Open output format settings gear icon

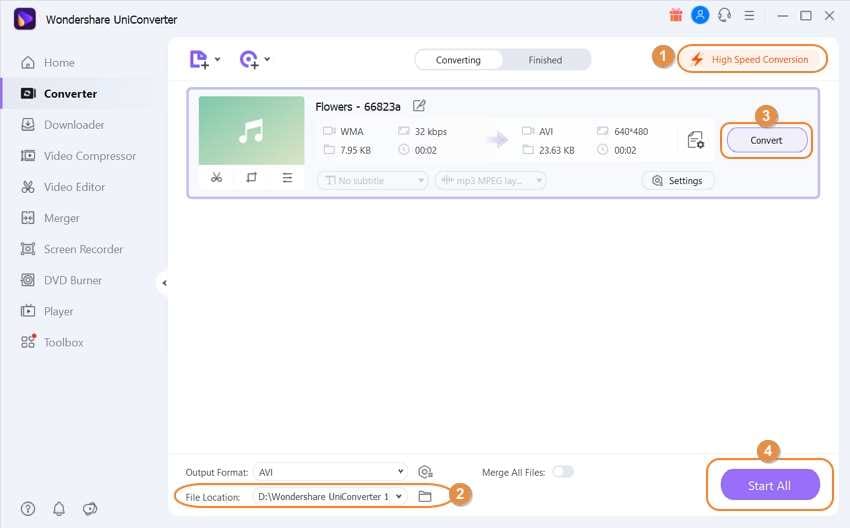425,472
